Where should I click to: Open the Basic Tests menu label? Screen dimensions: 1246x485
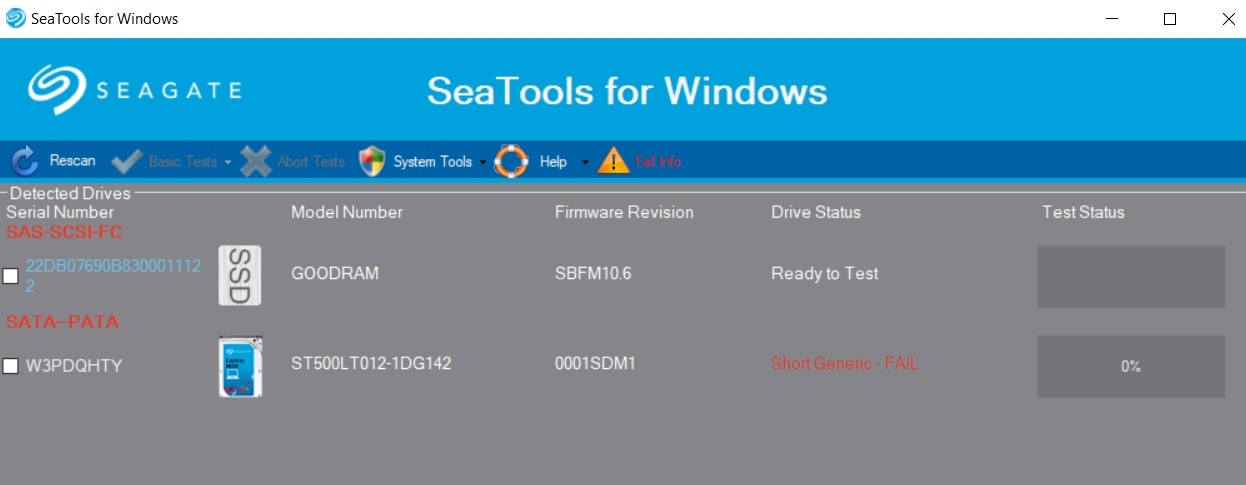[x=183, y=162]
